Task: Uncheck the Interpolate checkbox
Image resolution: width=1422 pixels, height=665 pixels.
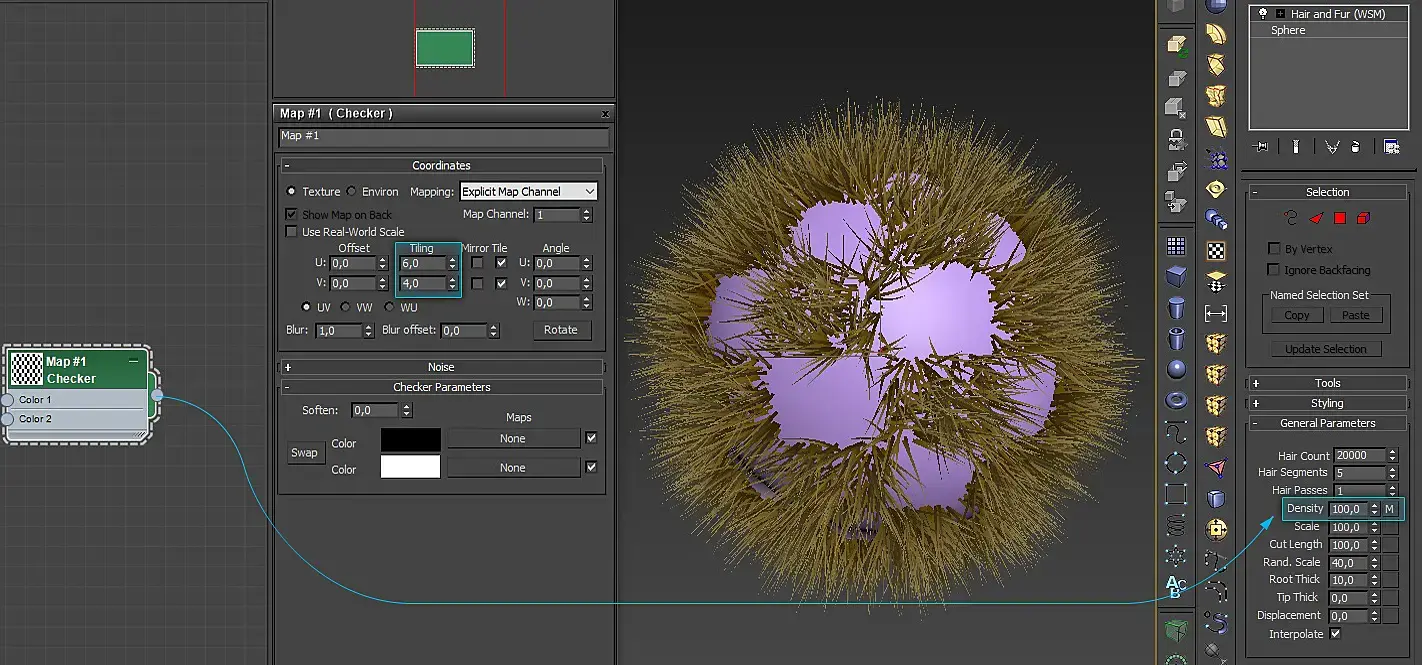Action: 1335,634
